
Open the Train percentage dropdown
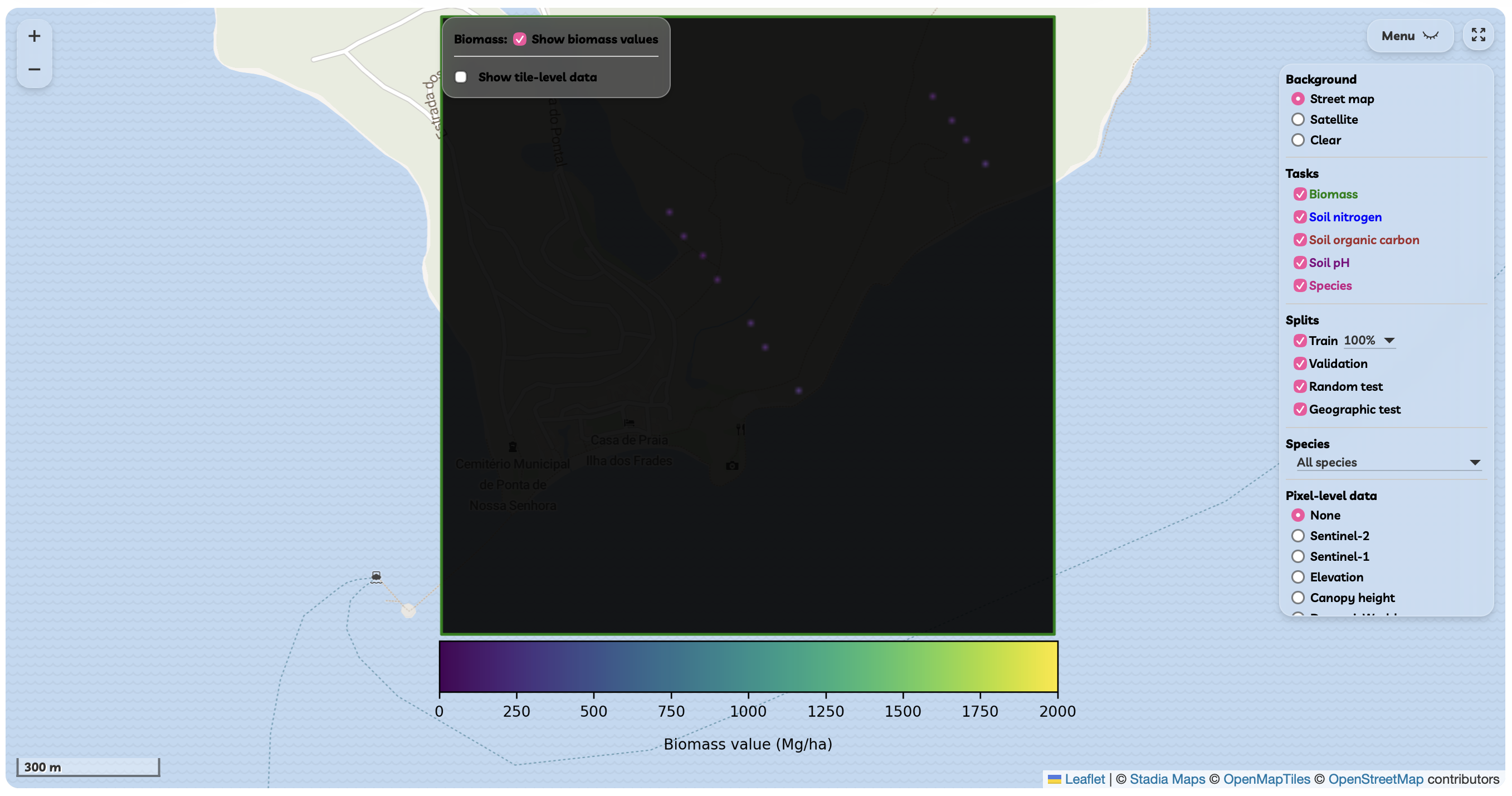(x=1369, y=341)
